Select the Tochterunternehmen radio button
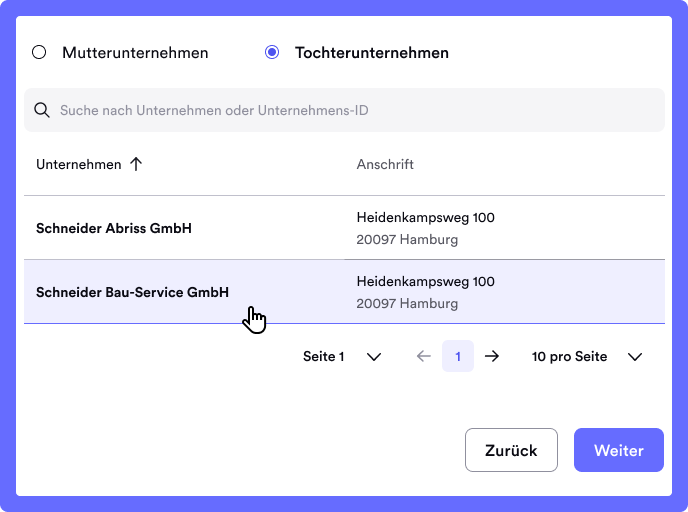 [x=272, y=52]
